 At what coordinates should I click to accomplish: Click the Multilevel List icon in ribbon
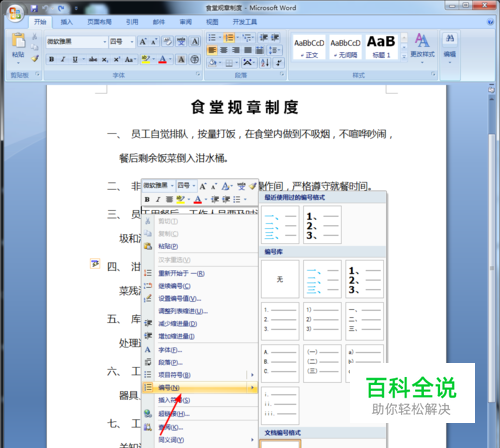coord(247,37)
